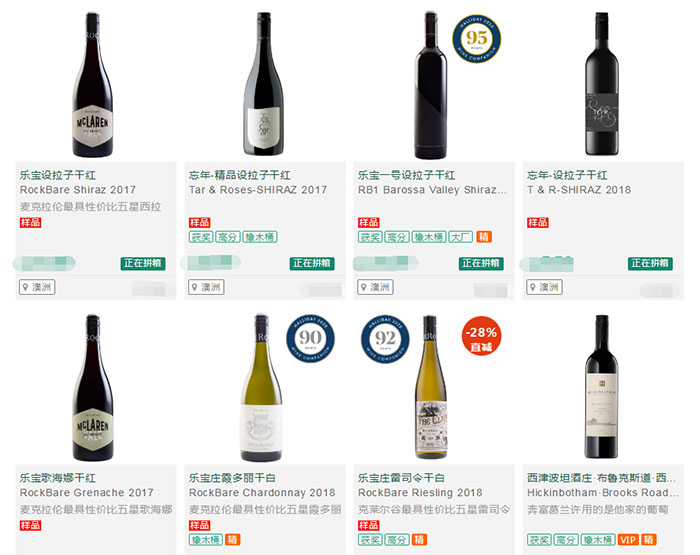This screenshot has width=700, height=555.
Task: Click the orange 精 tag on RB1 Barossa Valley Shiraz
Action: pos(484,237)
